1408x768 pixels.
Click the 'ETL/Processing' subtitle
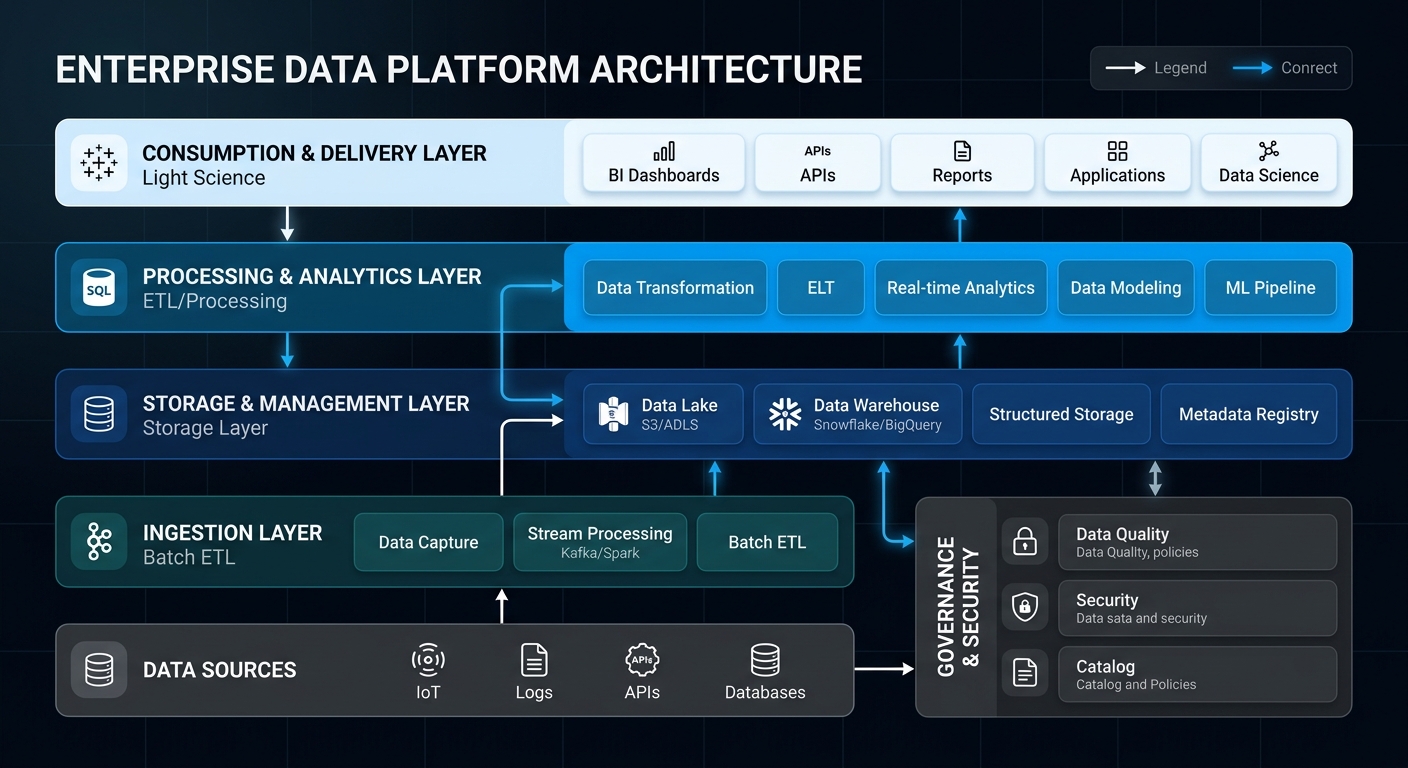point(214,301)
